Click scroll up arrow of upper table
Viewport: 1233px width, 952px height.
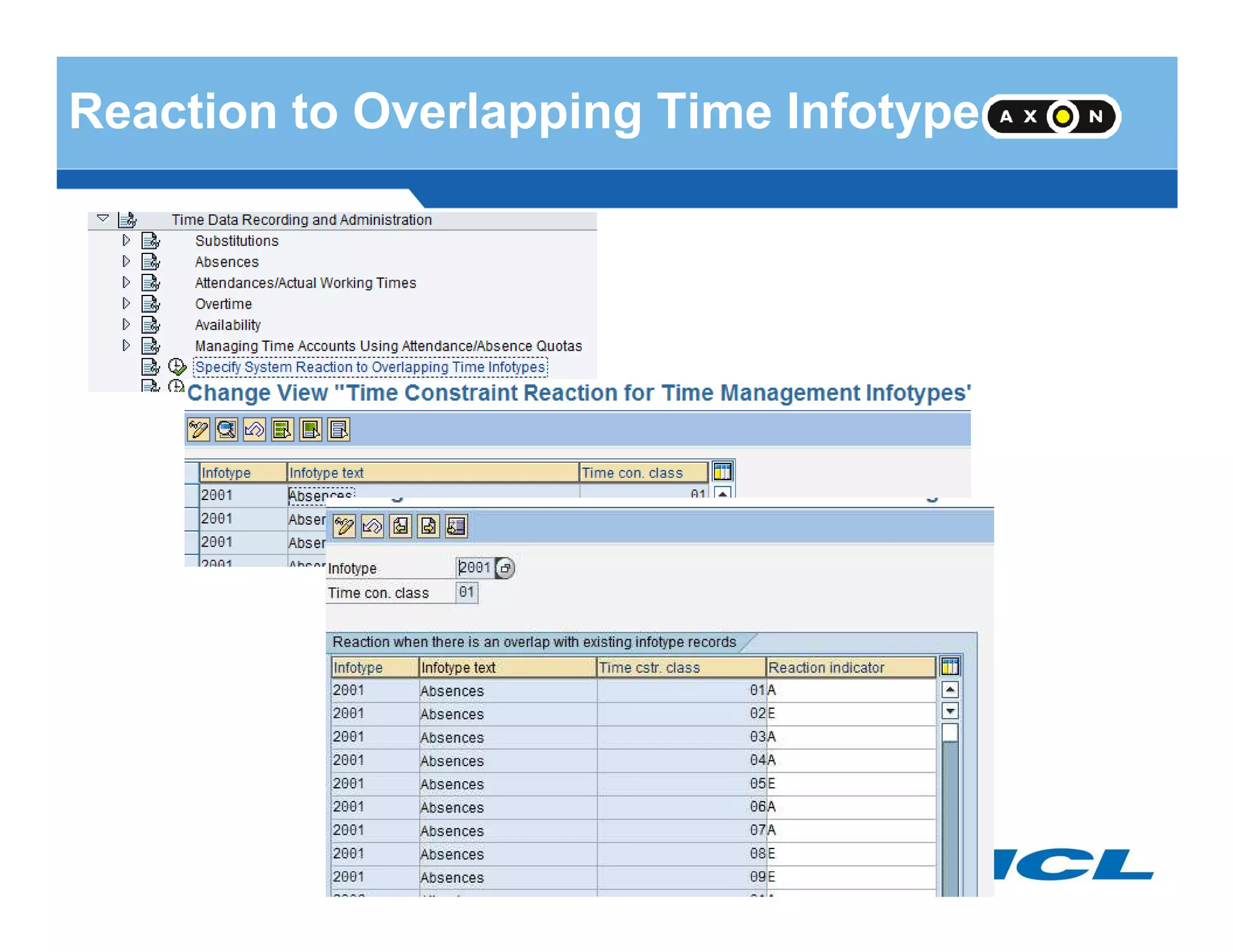click(722, 492)
